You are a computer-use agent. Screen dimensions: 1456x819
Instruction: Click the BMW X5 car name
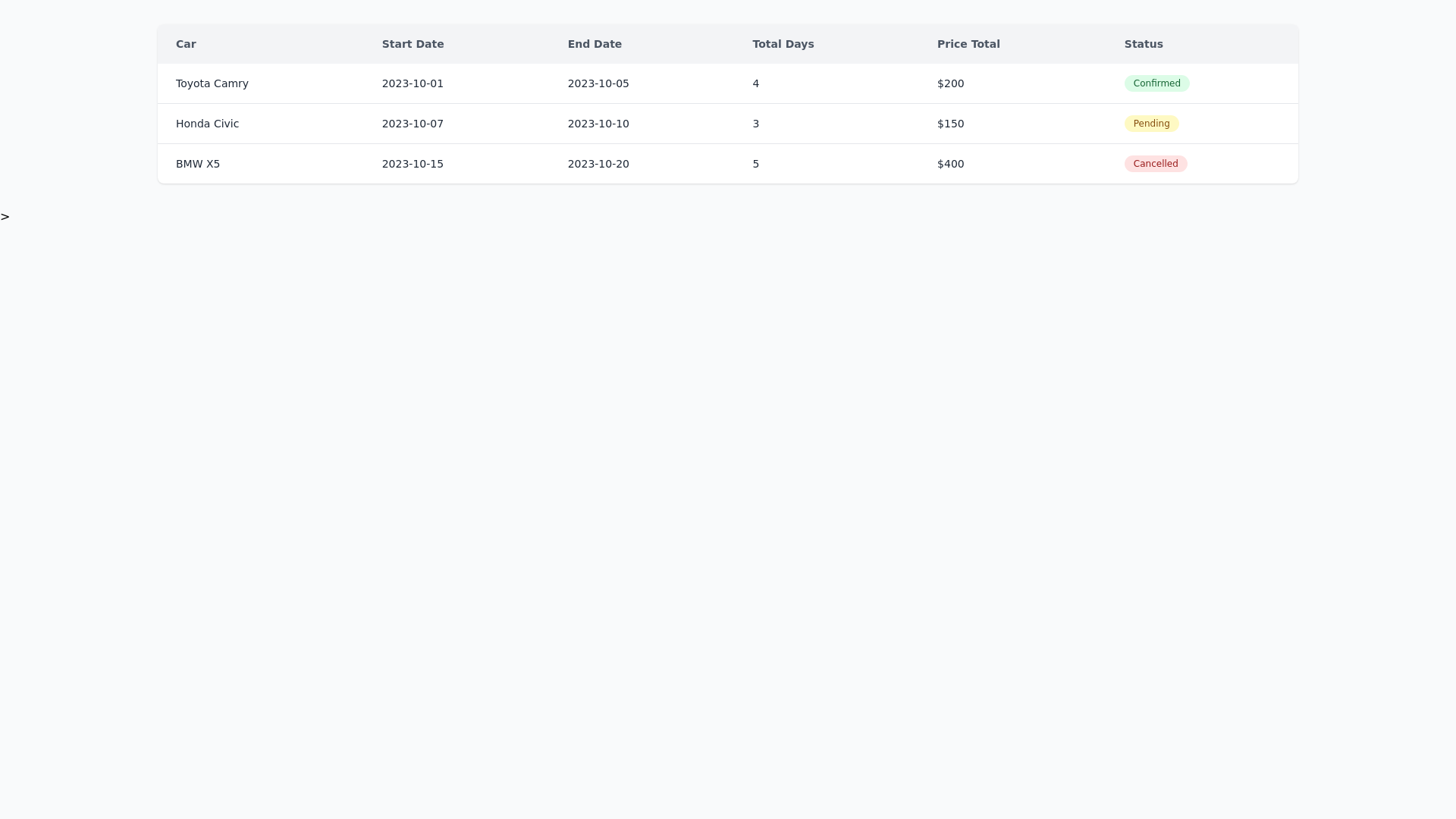click(197, 163)
